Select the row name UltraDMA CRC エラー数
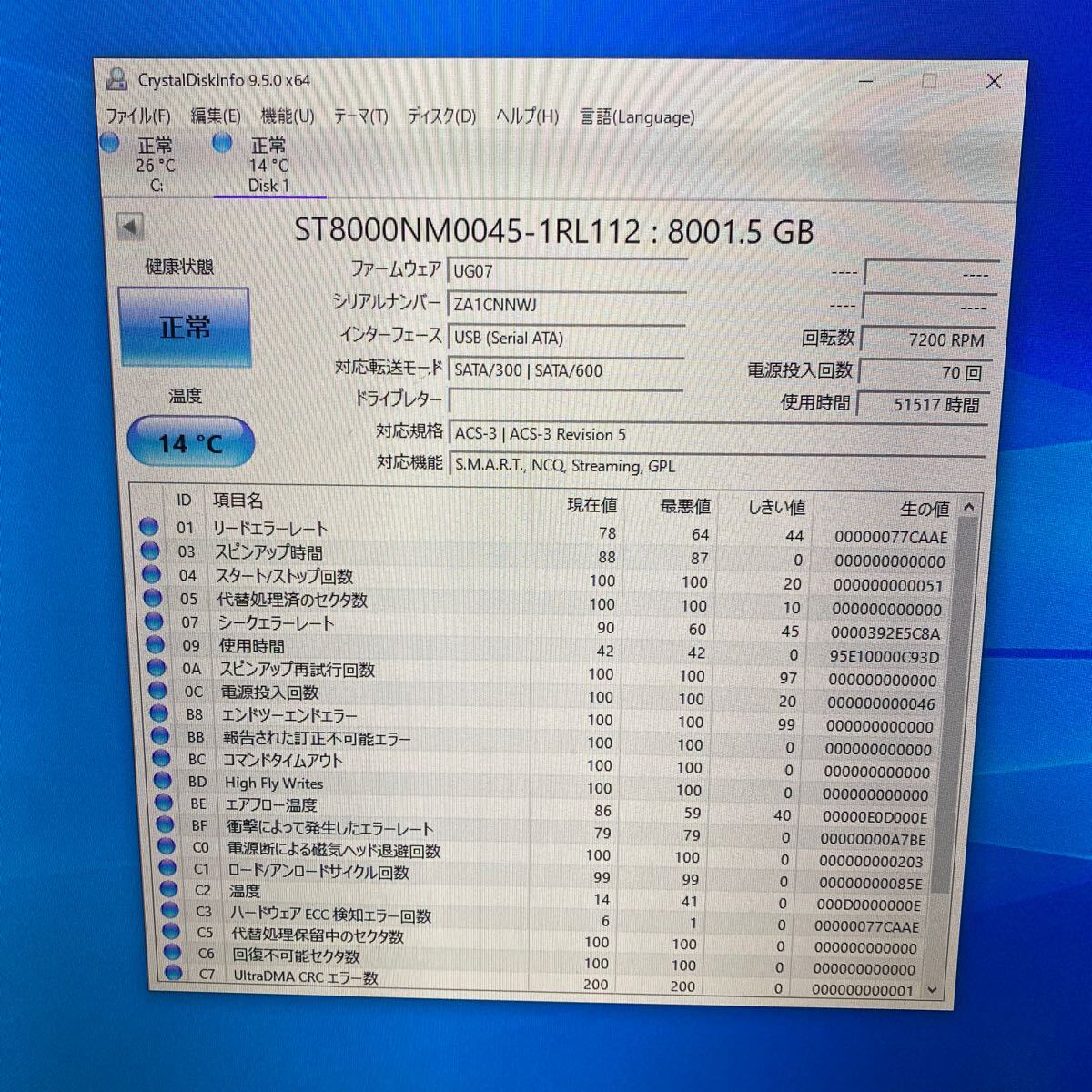This screenshot has height=1092, width=1092. [306, 976]
